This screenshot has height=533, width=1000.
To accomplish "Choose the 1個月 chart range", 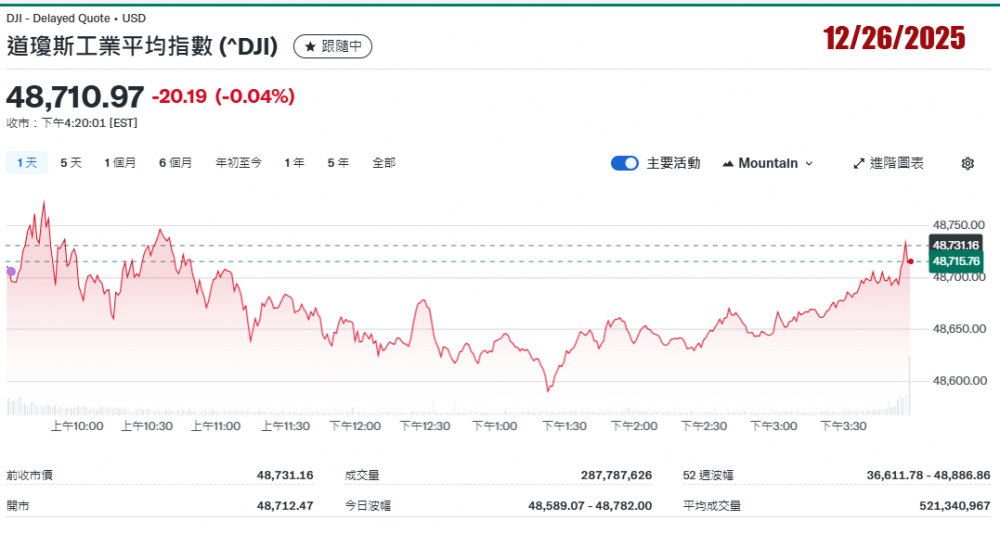I will 120,162.
